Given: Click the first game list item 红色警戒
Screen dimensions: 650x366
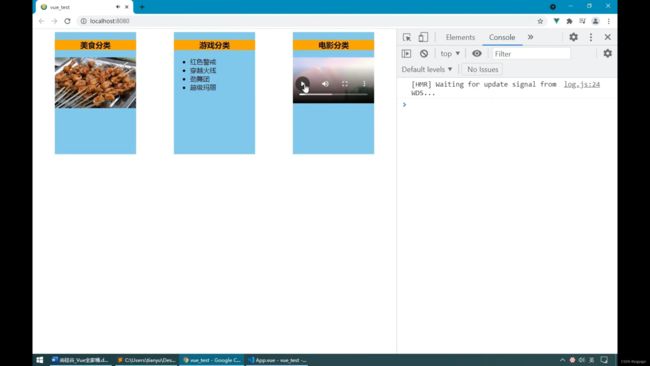Looking at the screenshot, I should 203,62.
